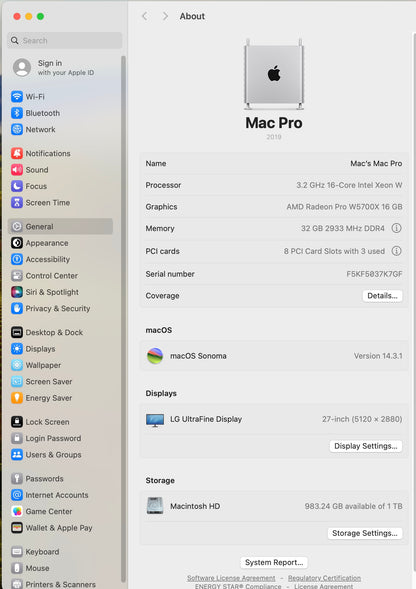Open ENERGY STAR Compliance link

(x=238, y=586)
